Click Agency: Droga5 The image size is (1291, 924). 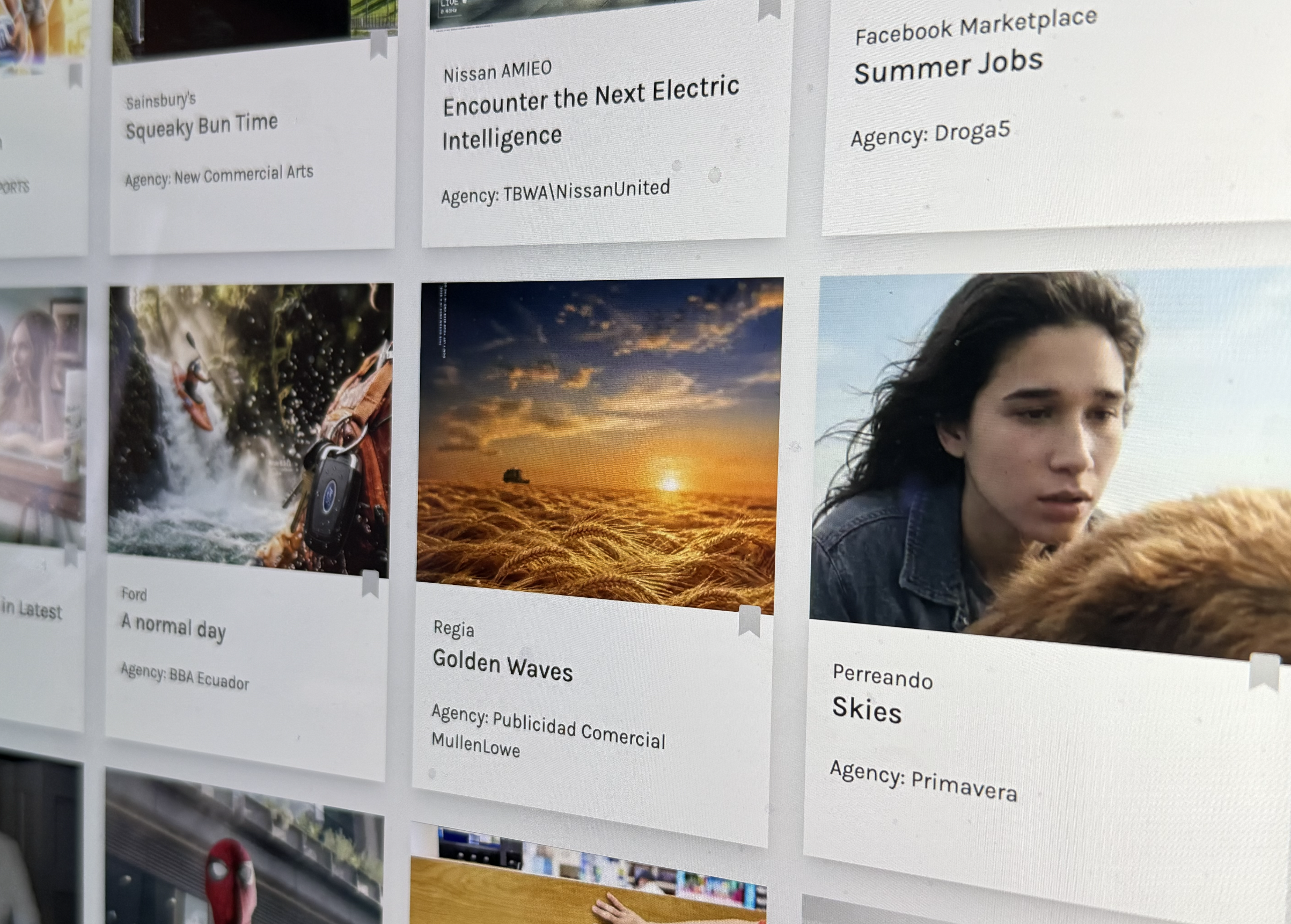click(x=930, y=134)
